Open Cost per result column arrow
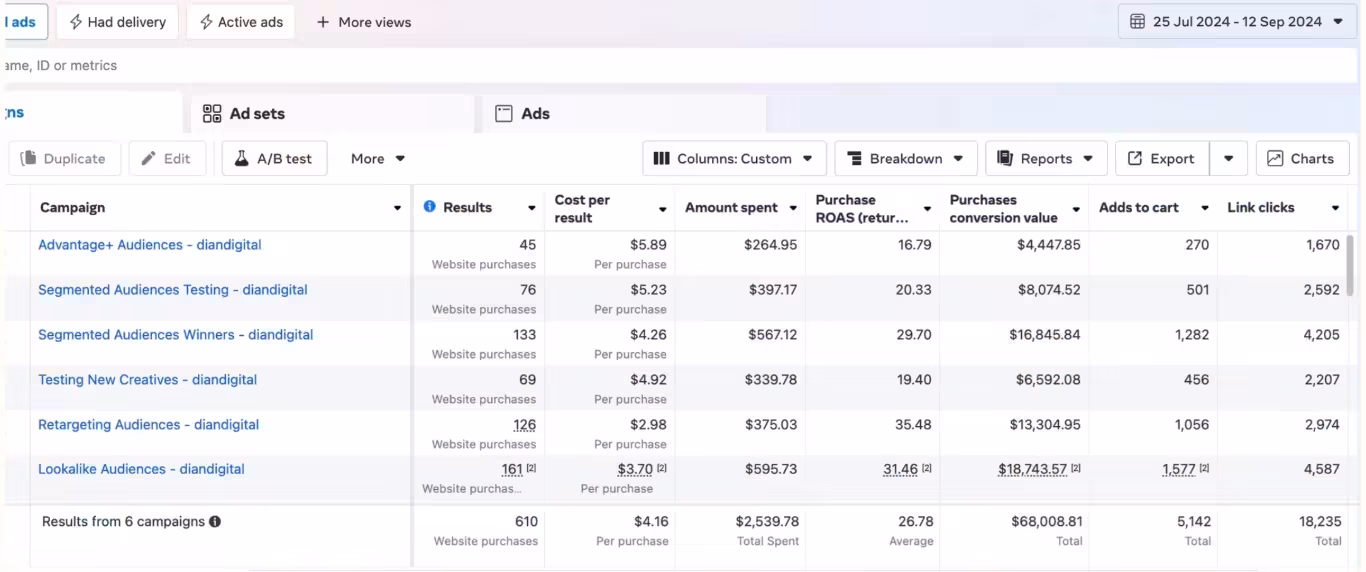The height and width of the screenshot is (572, 1366). click(662, 208)
